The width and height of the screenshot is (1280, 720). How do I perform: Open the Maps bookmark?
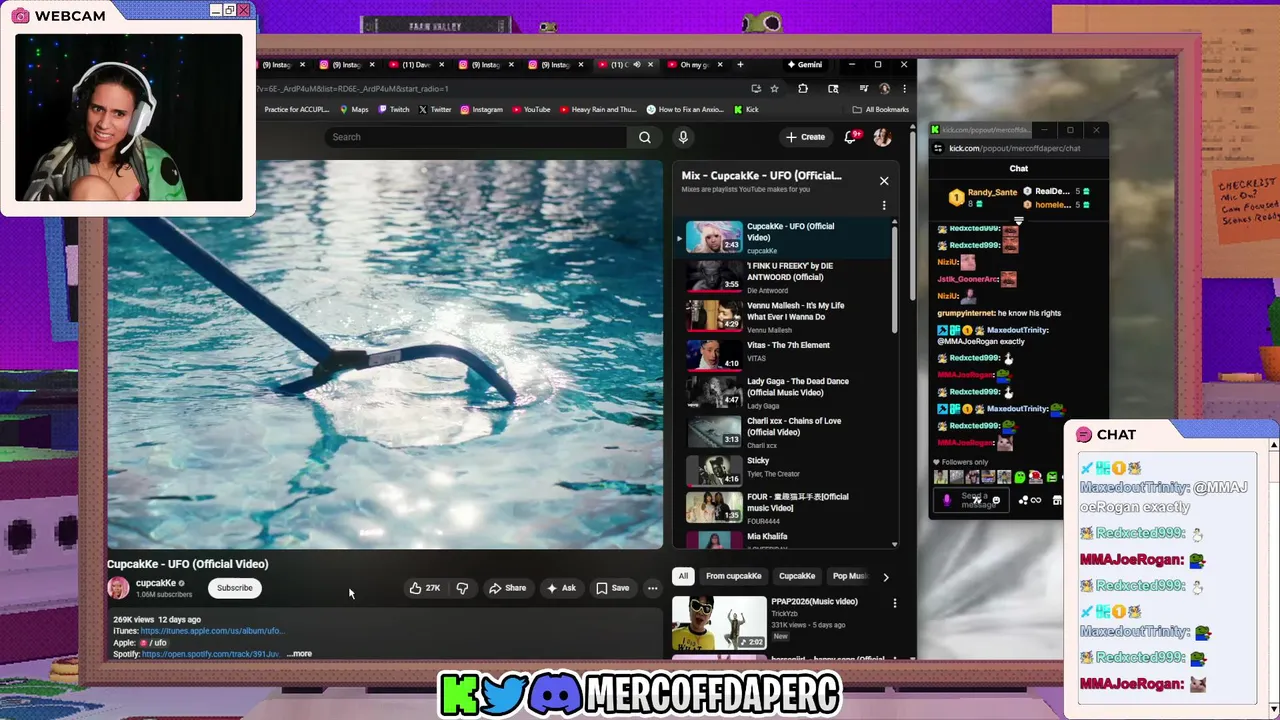tap(354, 109)
